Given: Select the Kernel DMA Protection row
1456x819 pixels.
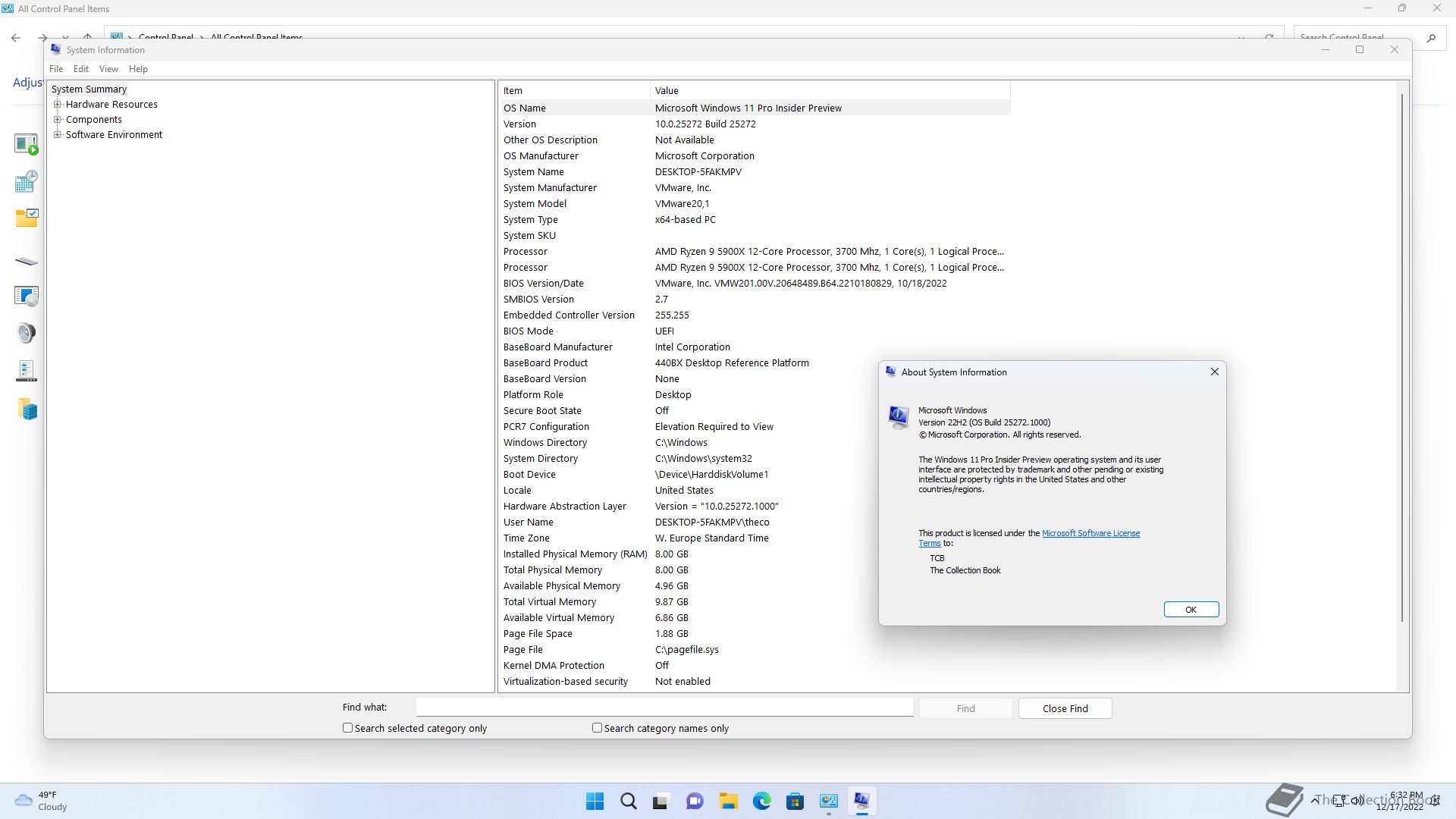Looking at the screenshot, I should [755, 665].
